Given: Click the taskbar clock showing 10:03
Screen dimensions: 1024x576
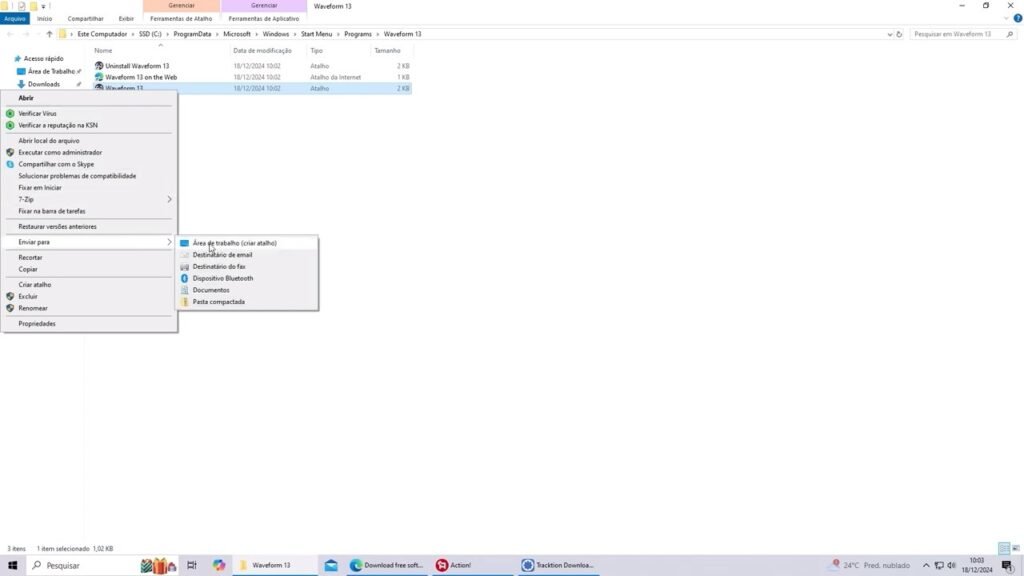Looking at the screenshot, I should 977,566.
